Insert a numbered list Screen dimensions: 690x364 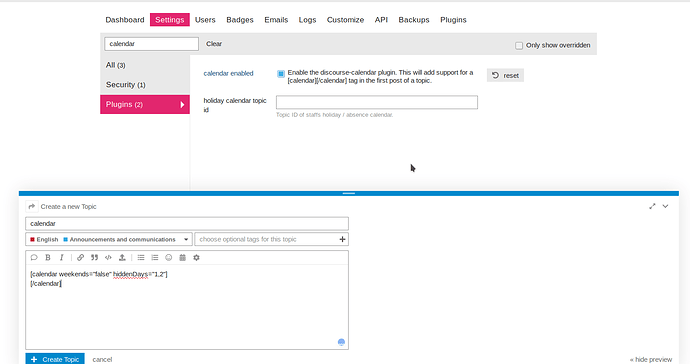coord(155,257)
